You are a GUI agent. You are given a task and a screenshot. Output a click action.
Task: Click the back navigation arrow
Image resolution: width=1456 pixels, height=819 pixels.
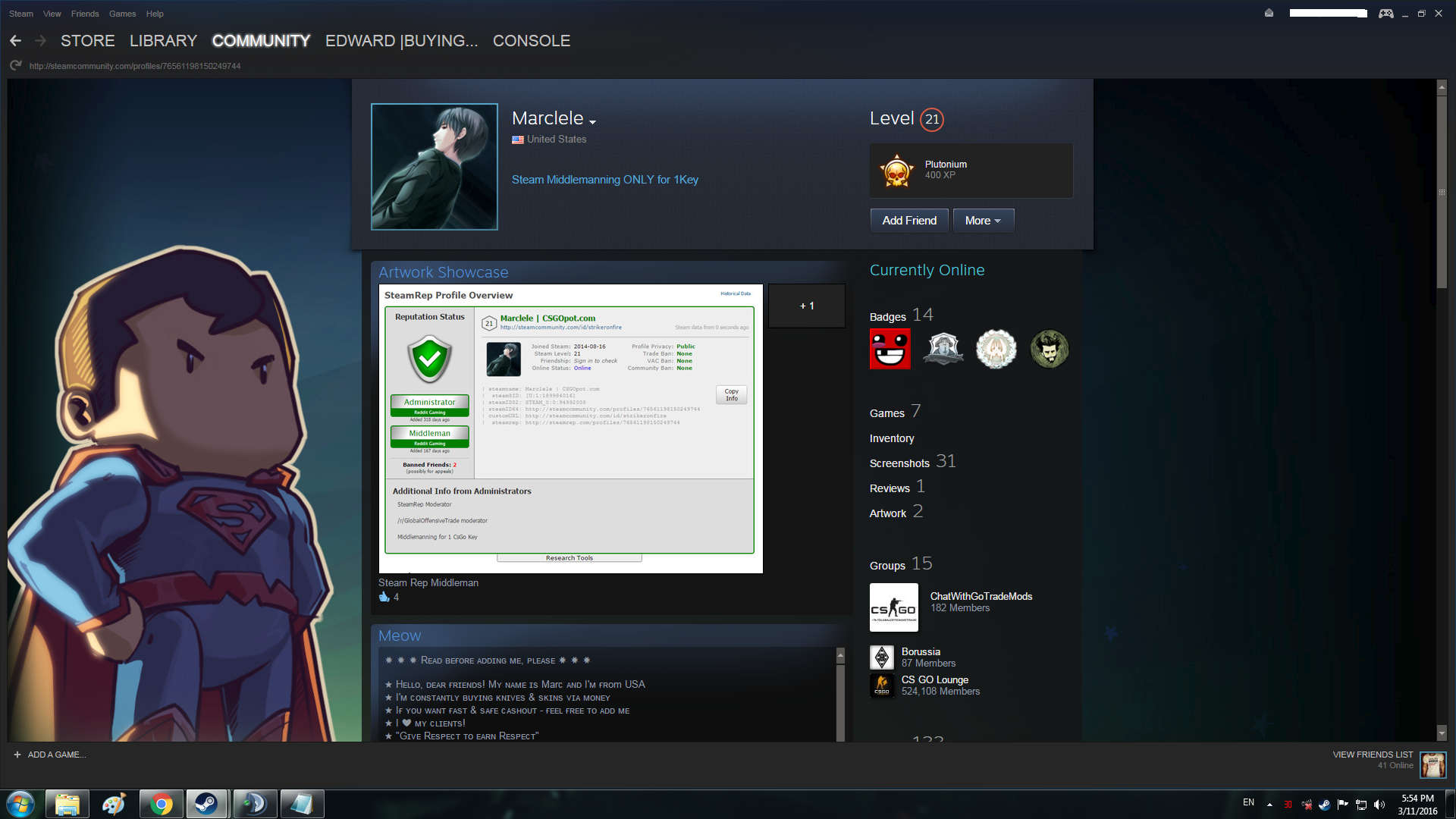pyautogui.click(x=15, y=41)
